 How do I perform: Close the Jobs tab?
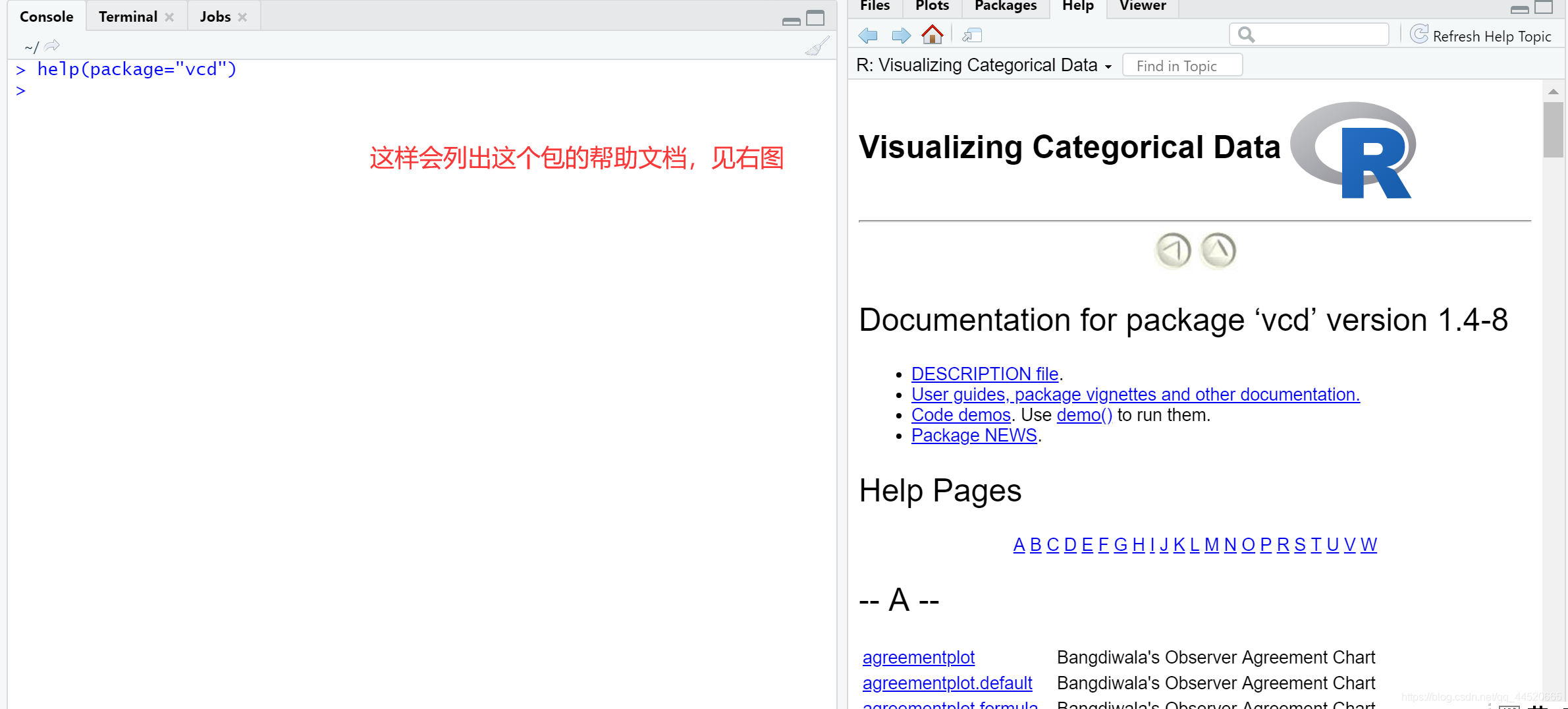pyautogui.click(x=242, y=17)
